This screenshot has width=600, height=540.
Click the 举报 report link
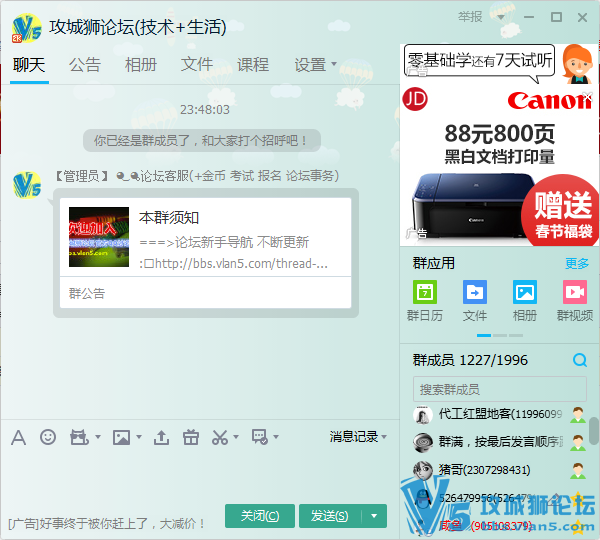click(x=470, y=17)
